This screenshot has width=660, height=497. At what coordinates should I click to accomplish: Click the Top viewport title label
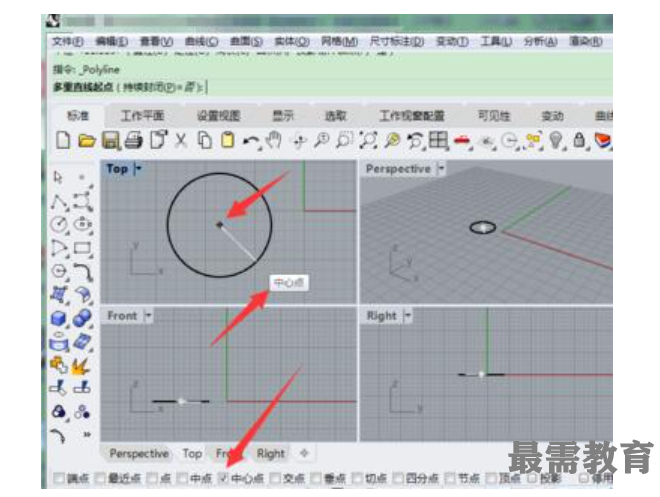117,169
